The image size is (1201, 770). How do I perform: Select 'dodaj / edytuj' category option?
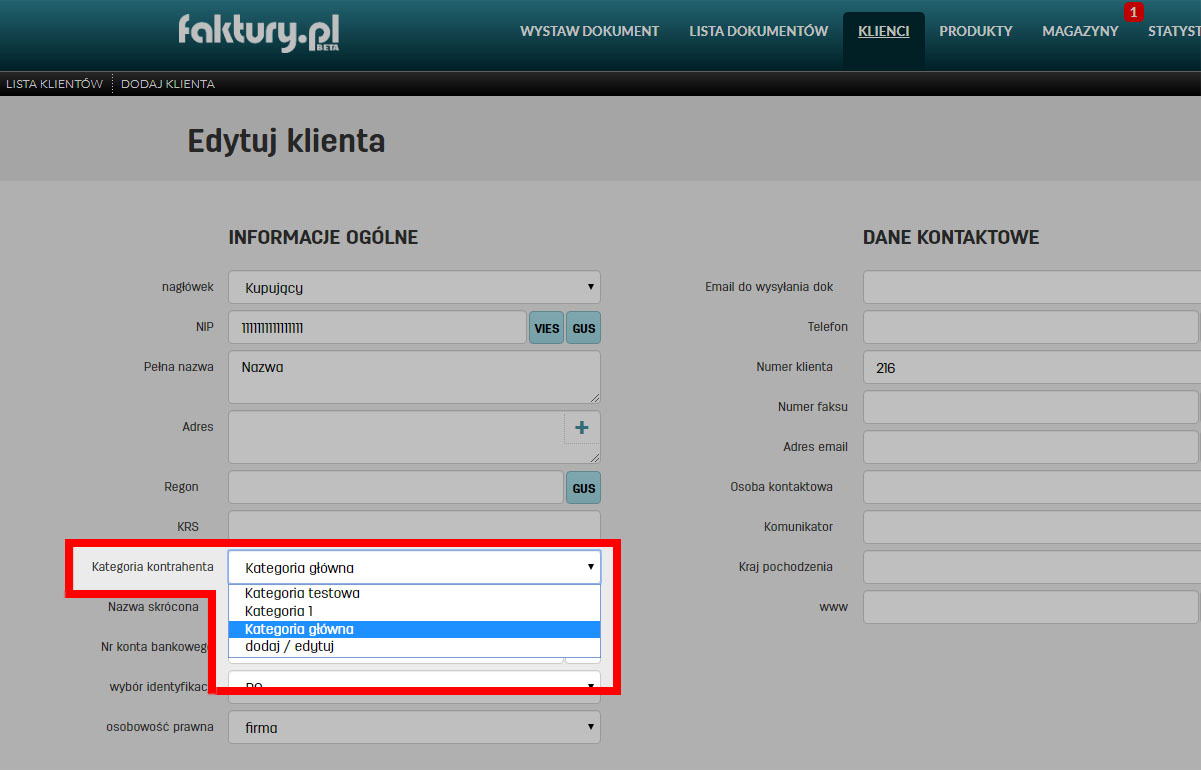click(289, 647)
